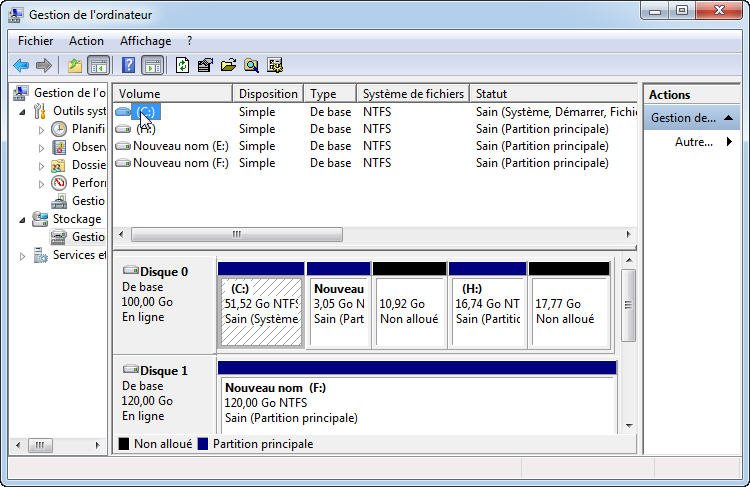The image size is (750, 487).
Task: Click the tree pane scroll right arrow
Action: tap(98, 445)
